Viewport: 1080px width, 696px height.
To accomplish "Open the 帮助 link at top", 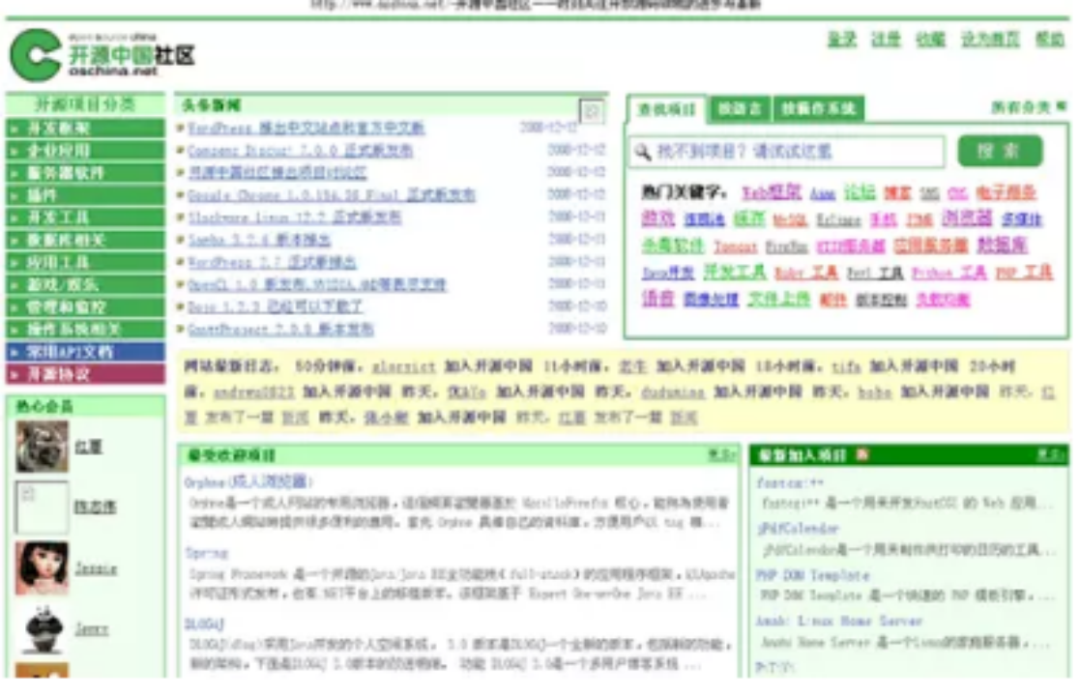I will click(1050, 39).
